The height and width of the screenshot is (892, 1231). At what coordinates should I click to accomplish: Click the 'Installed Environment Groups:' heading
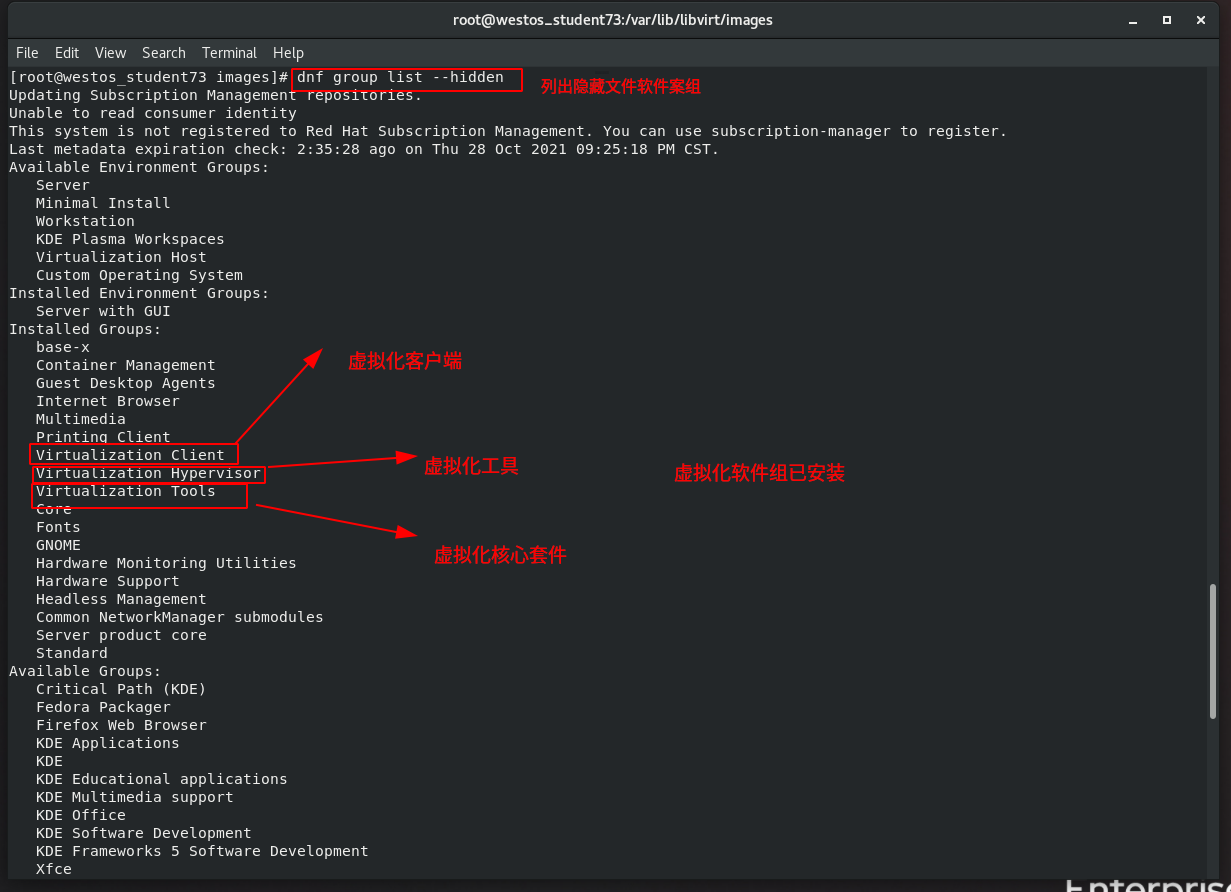pyautogui.click(x=139, y=293)
